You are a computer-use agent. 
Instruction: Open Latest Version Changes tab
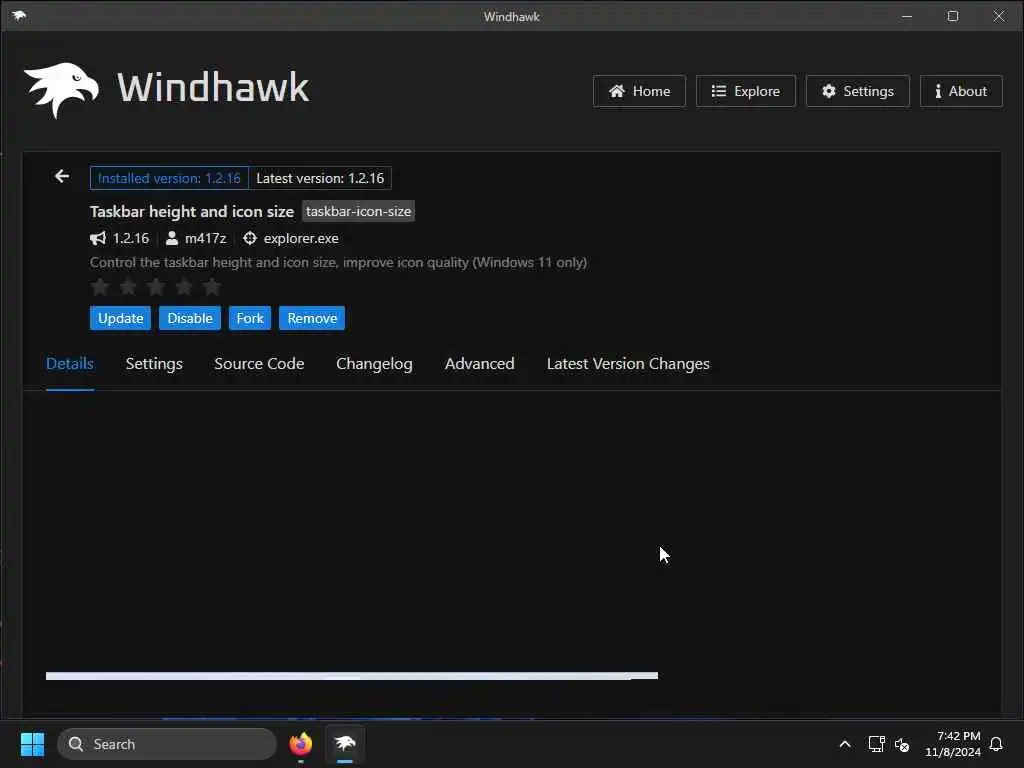coord(628,364)
